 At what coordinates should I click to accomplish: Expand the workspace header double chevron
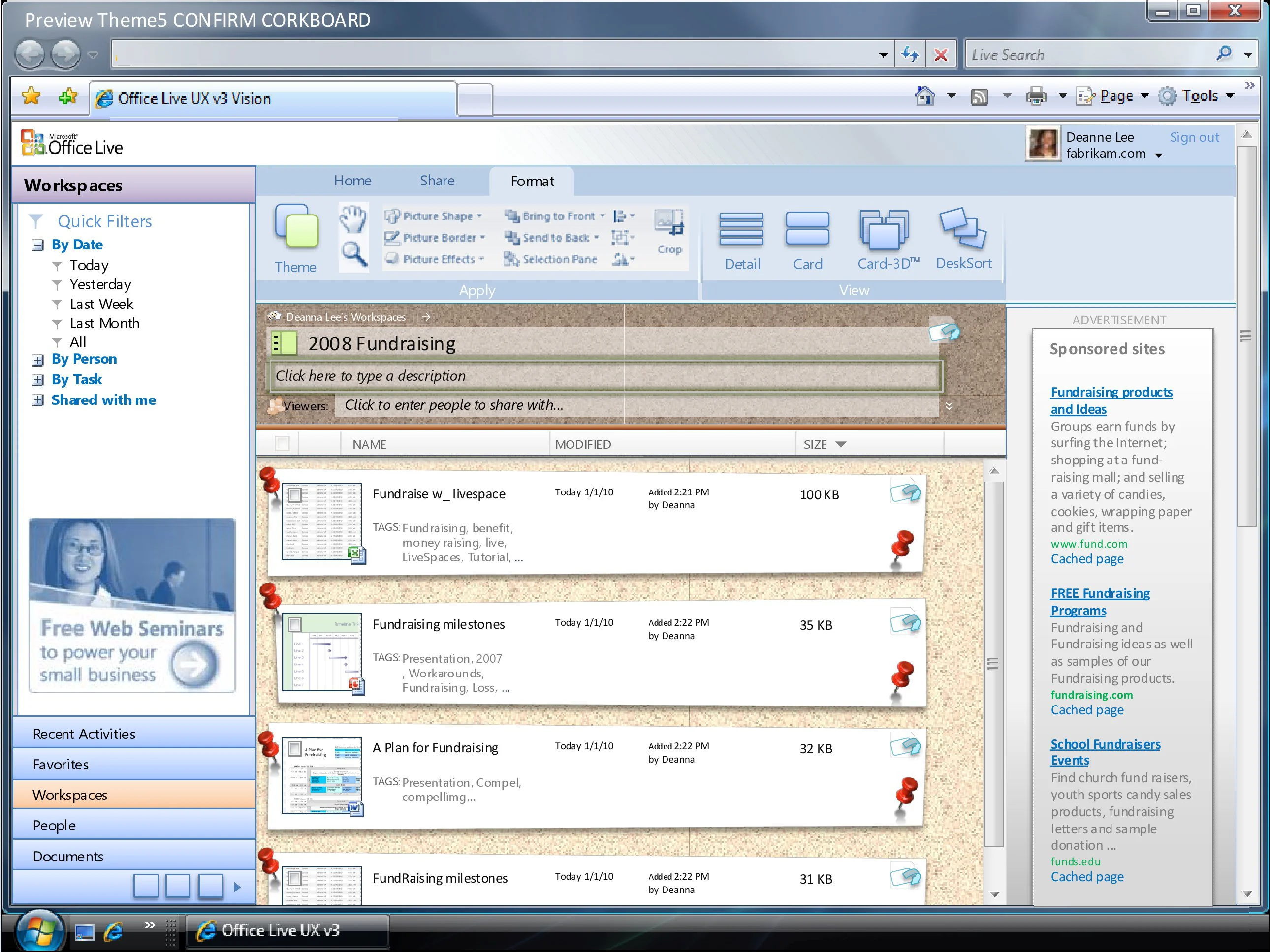pyautogui.click(x=949, y=406)
